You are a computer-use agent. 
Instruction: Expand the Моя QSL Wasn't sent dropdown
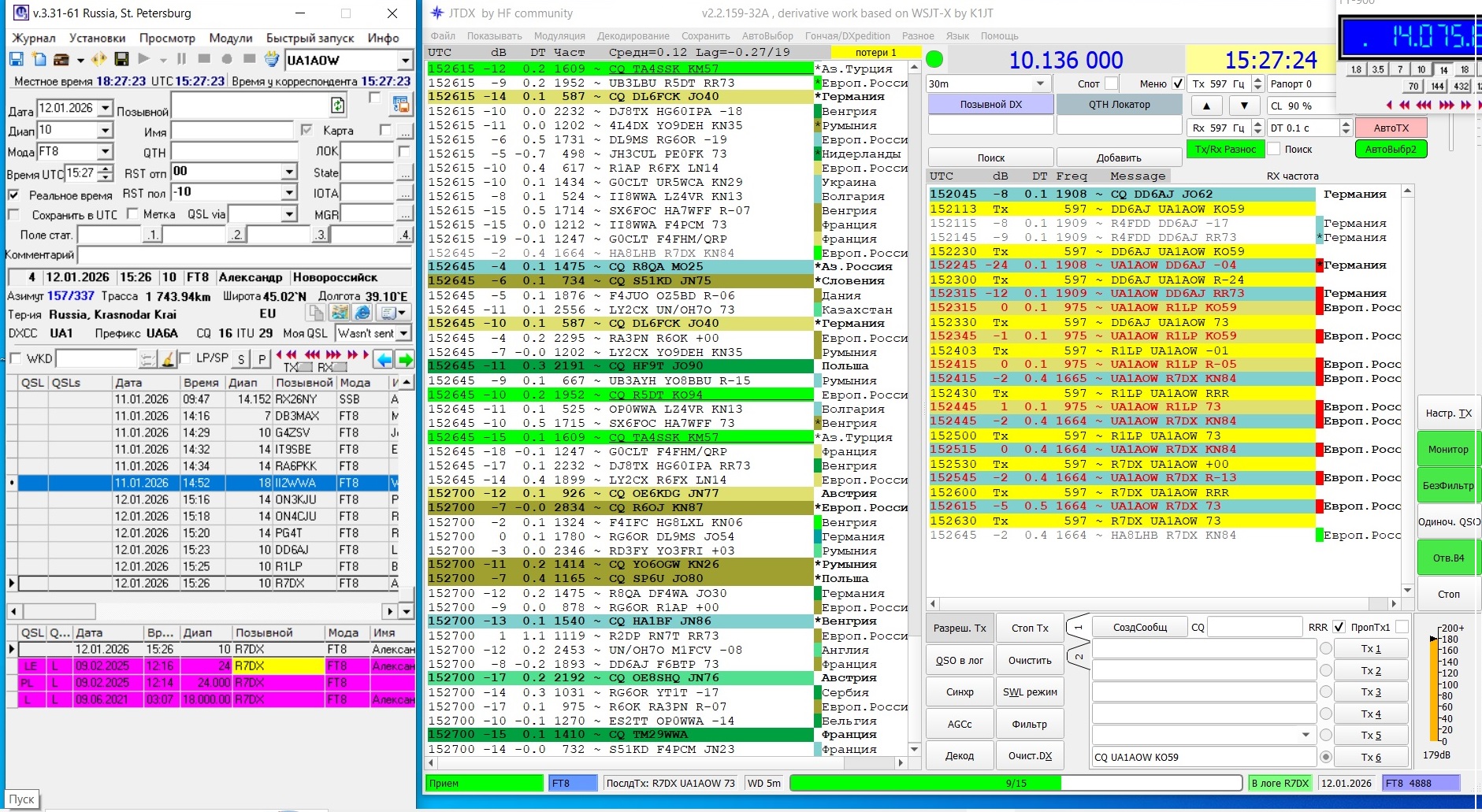tap(403, 333)
